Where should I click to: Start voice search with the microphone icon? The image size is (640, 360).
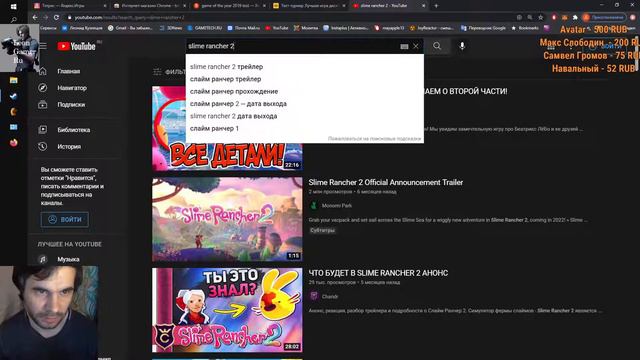462,46
